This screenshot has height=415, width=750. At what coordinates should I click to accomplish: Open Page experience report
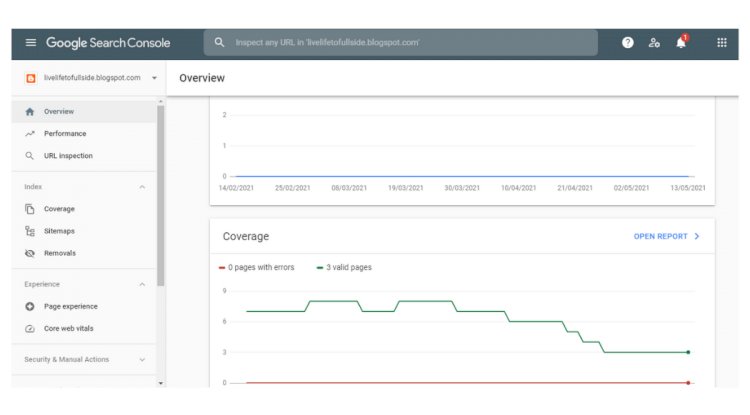84,306
